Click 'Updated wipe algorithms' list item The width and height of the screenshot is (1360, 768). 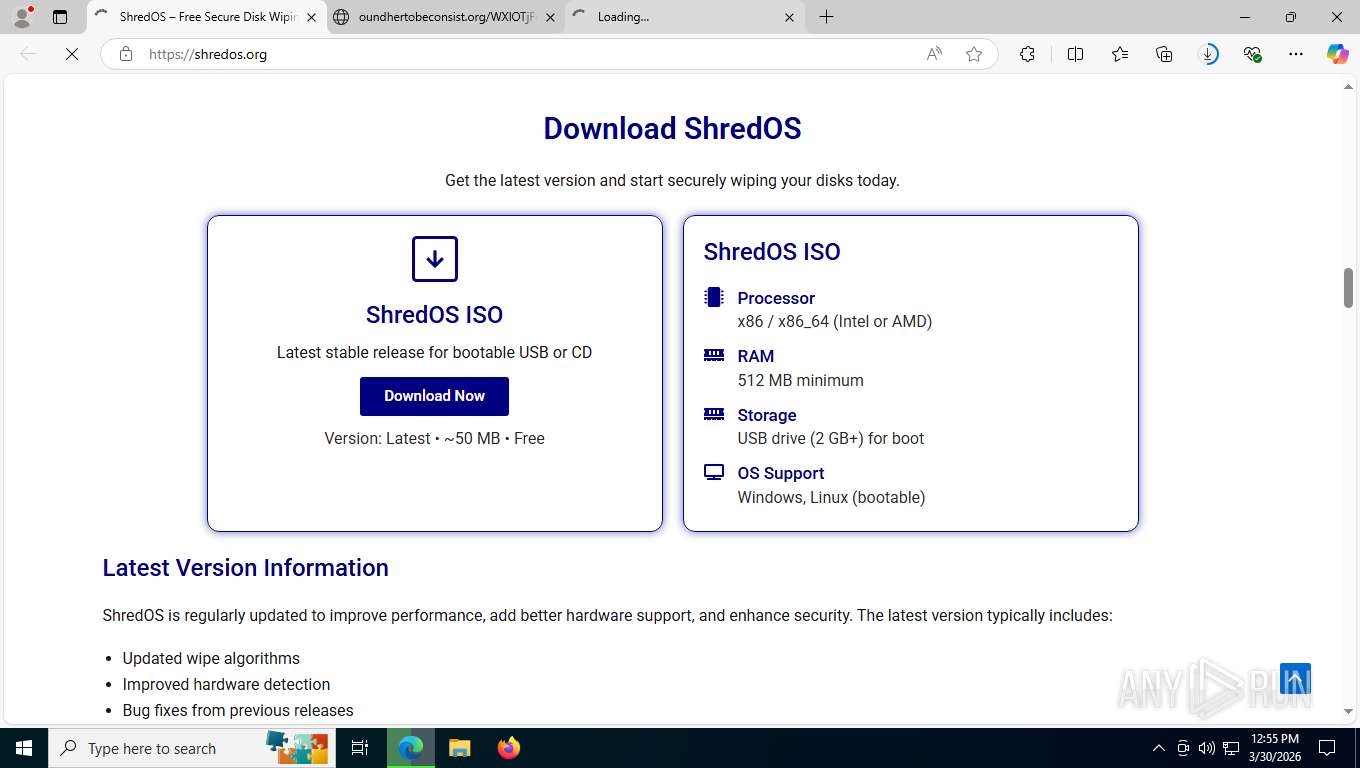(211, 658)
